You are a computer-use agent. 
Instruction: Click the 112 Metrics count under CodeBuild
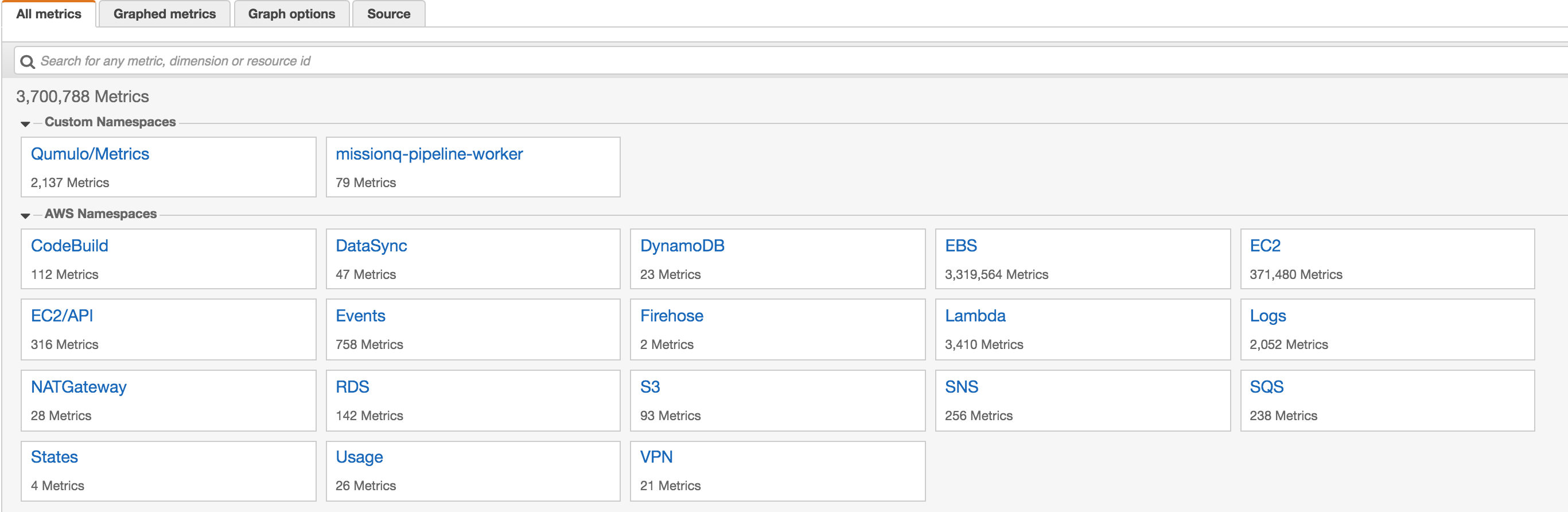pyautogui.click(x=64, y=274)
